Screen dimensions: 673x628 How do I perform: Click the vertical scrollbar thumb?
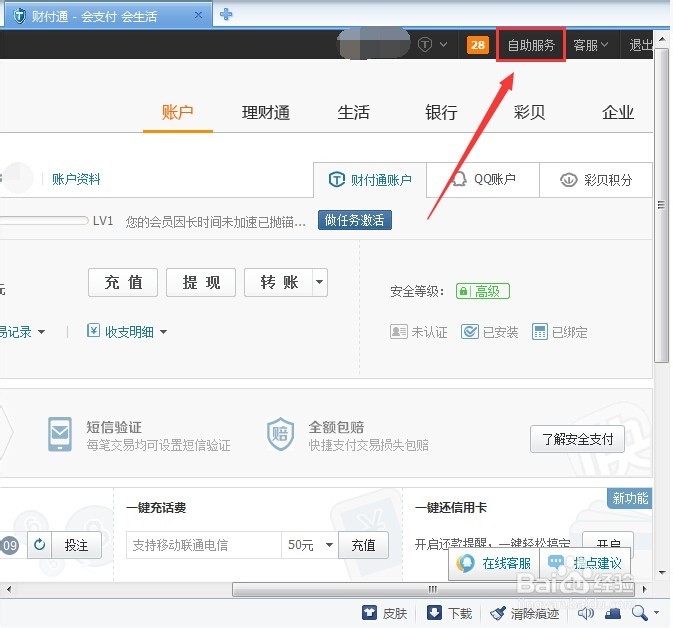661,204
